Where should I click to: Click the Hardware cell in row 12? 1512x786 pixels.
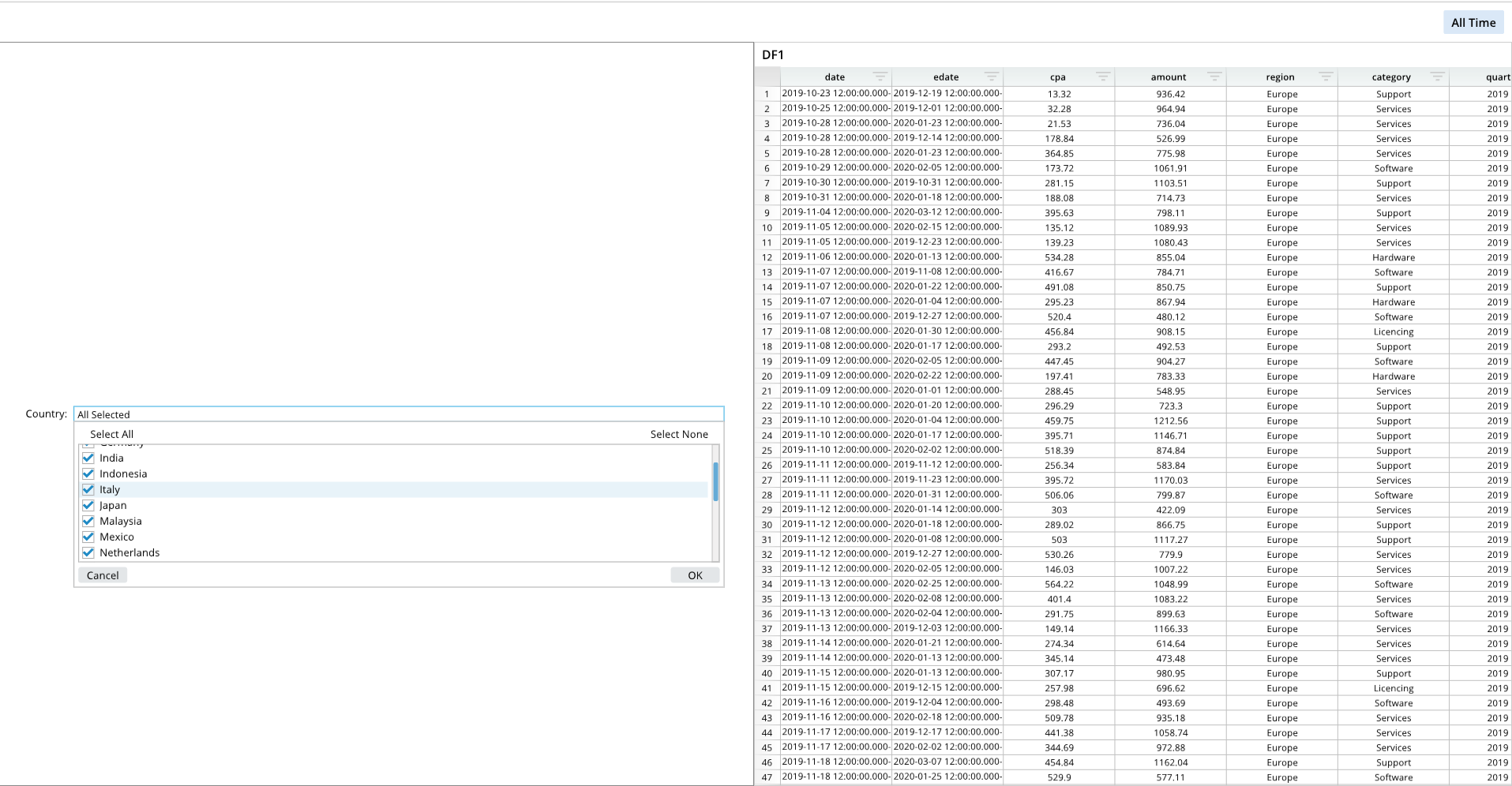pos(1393,257)
